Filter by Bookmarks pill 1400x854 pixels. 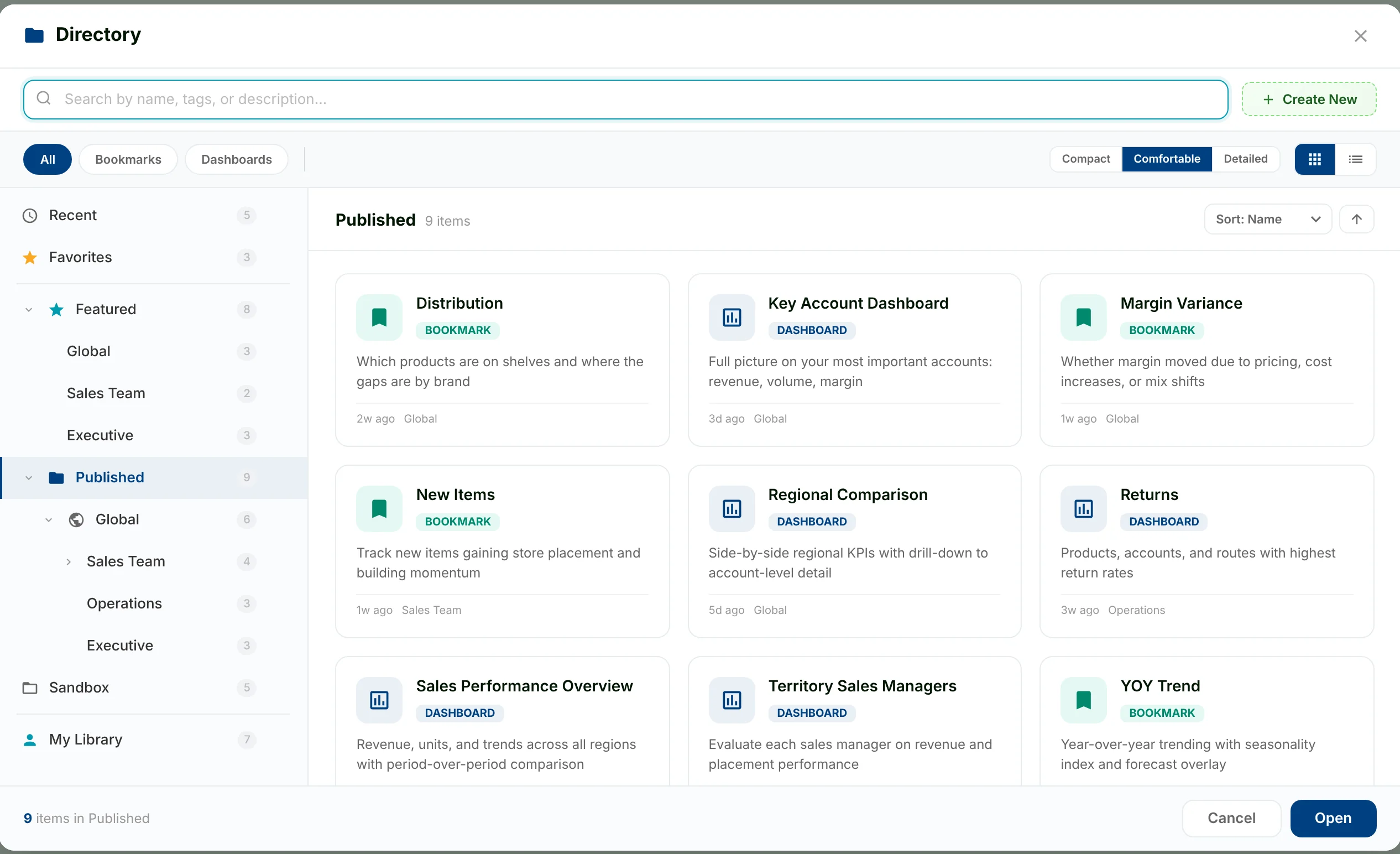pos(128,160)
